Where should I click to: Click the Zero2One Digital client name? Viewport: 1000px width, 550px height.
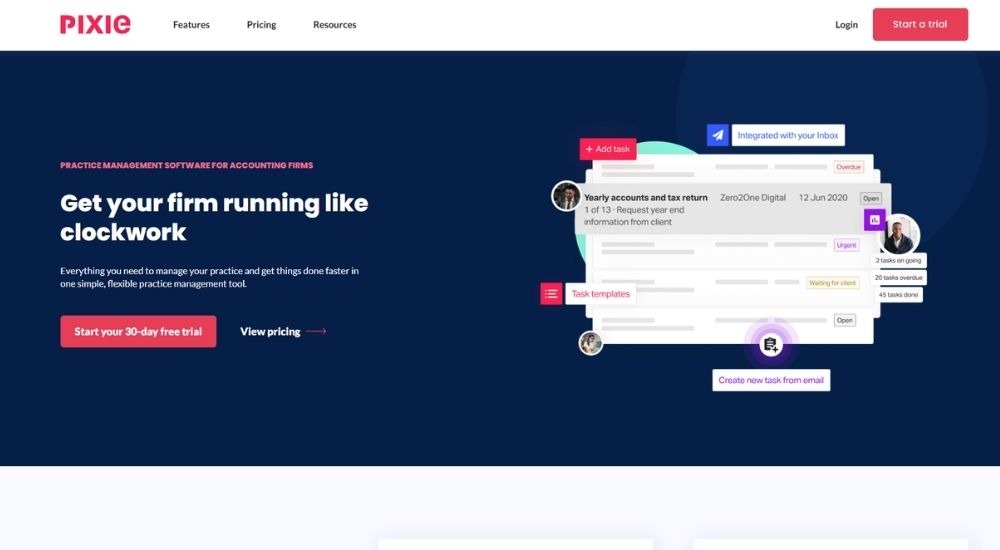click(x=753, y=198)
